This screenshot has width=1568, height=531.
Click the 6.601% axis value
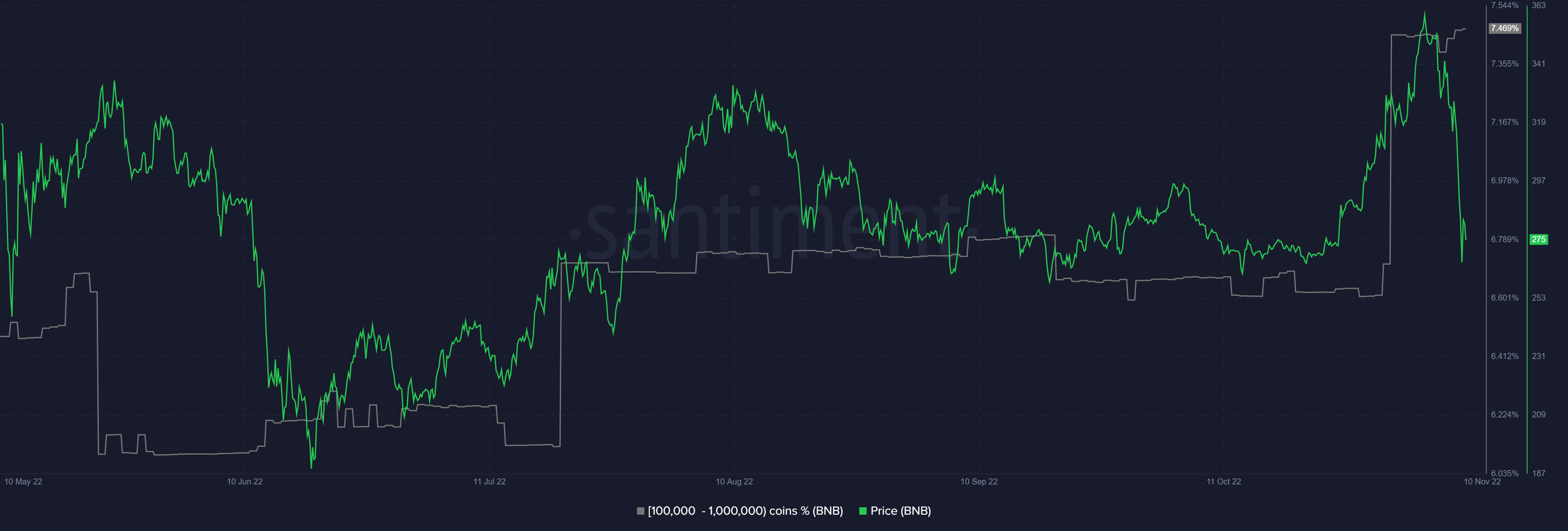1505,298
